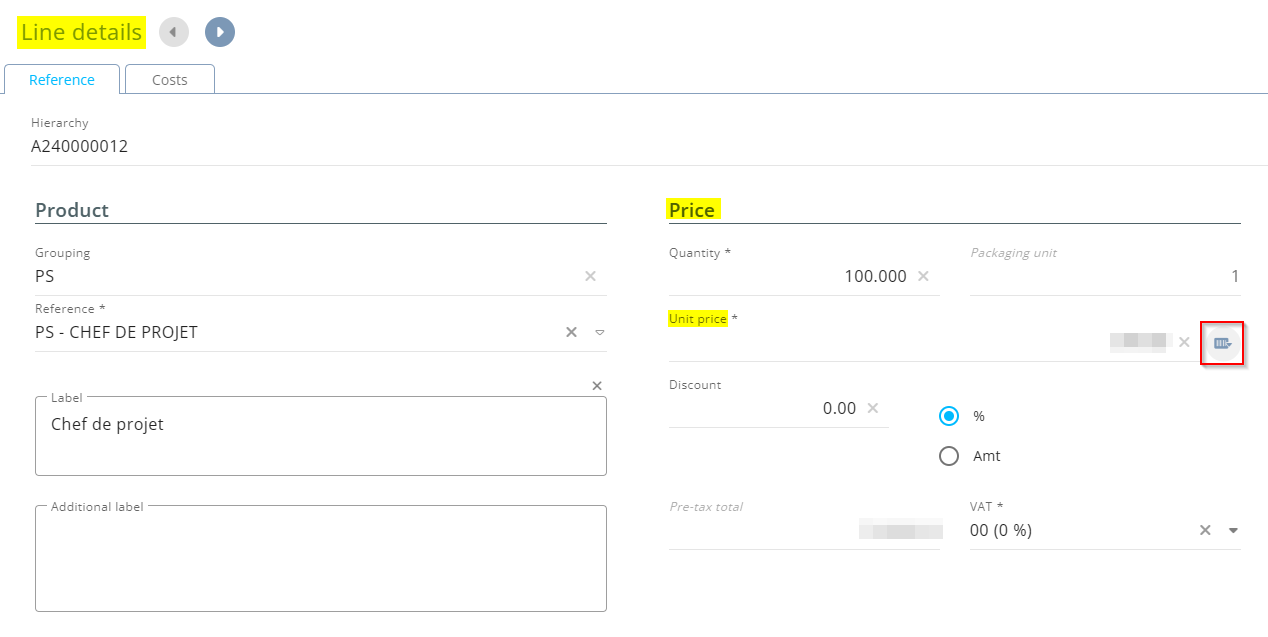This screenshot has height=637, width=1268.
Task: Go to previous line with left arrow
Action: pos(174,32)
